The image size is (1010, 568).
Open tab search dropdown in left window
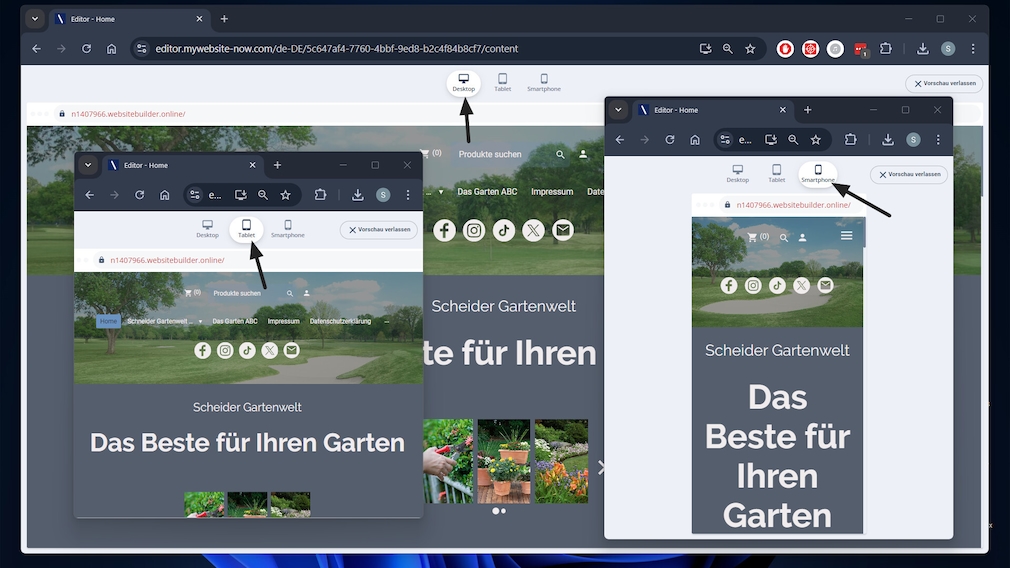click(x=88, y=165)
